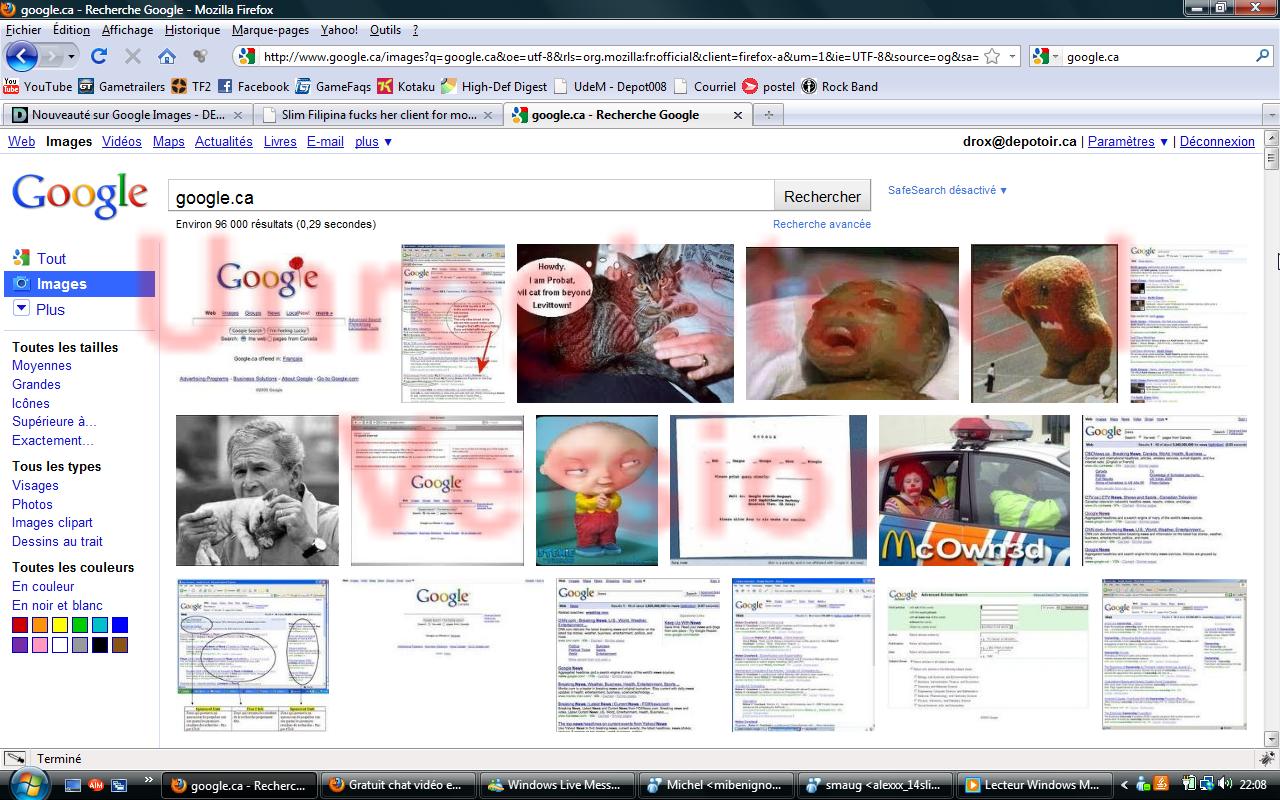
Task: Expand the quick launch overflow chevron
Action: [149, 780]
